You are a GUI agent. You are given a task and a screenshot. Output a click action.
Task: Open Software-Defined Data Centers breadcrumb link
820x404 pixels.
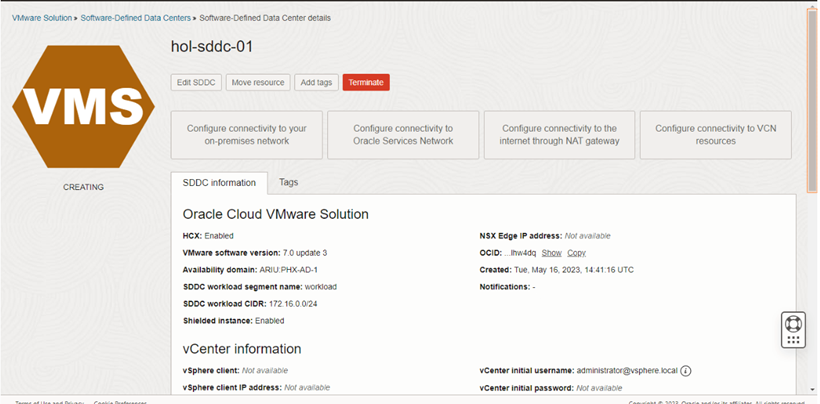click(x=135, y=18)
